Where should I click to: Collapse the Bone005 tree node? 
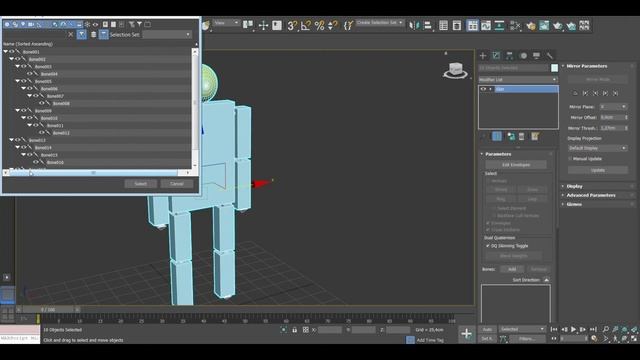pos(18,81)
